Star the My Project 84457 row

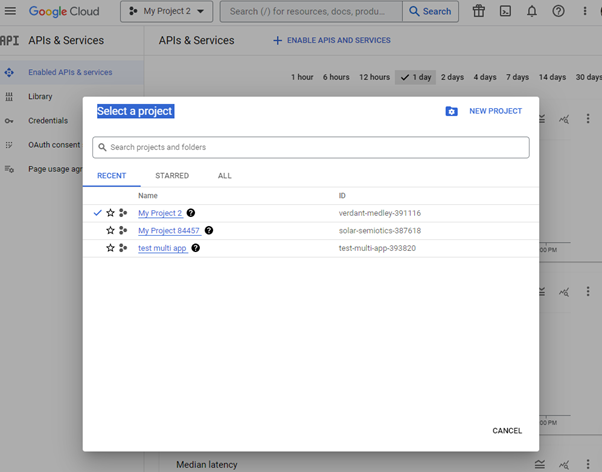(x=111, y=230)
